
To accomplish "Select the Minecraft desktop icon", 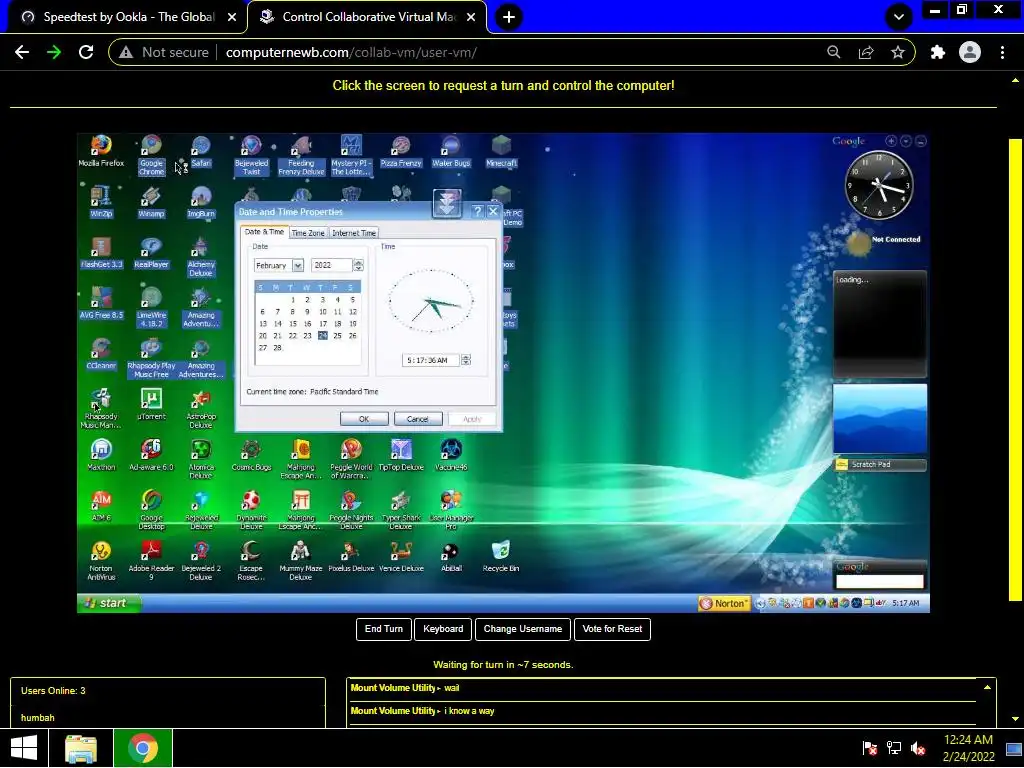I will click(x=501, y=151).
